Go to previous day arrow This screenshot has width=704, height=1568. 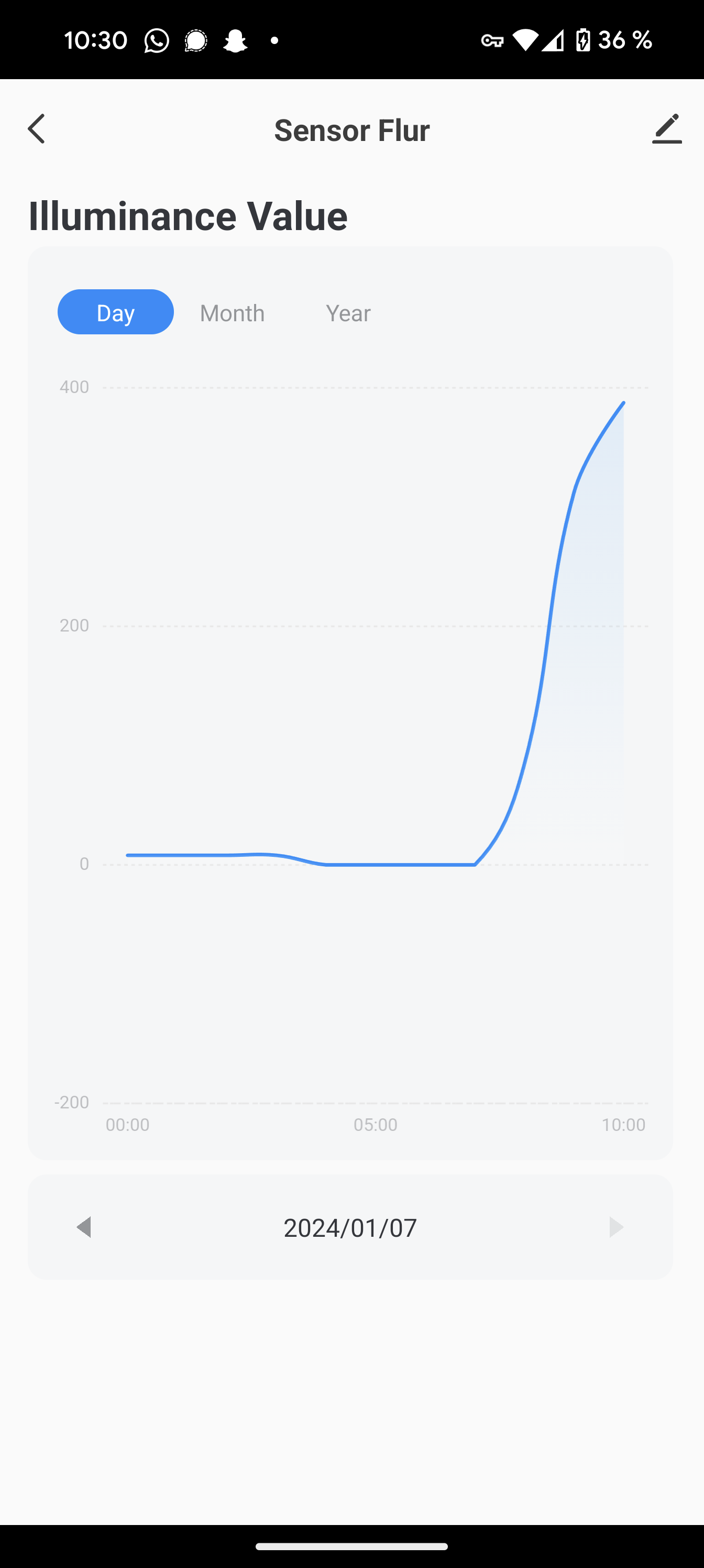click(84, 1227)
